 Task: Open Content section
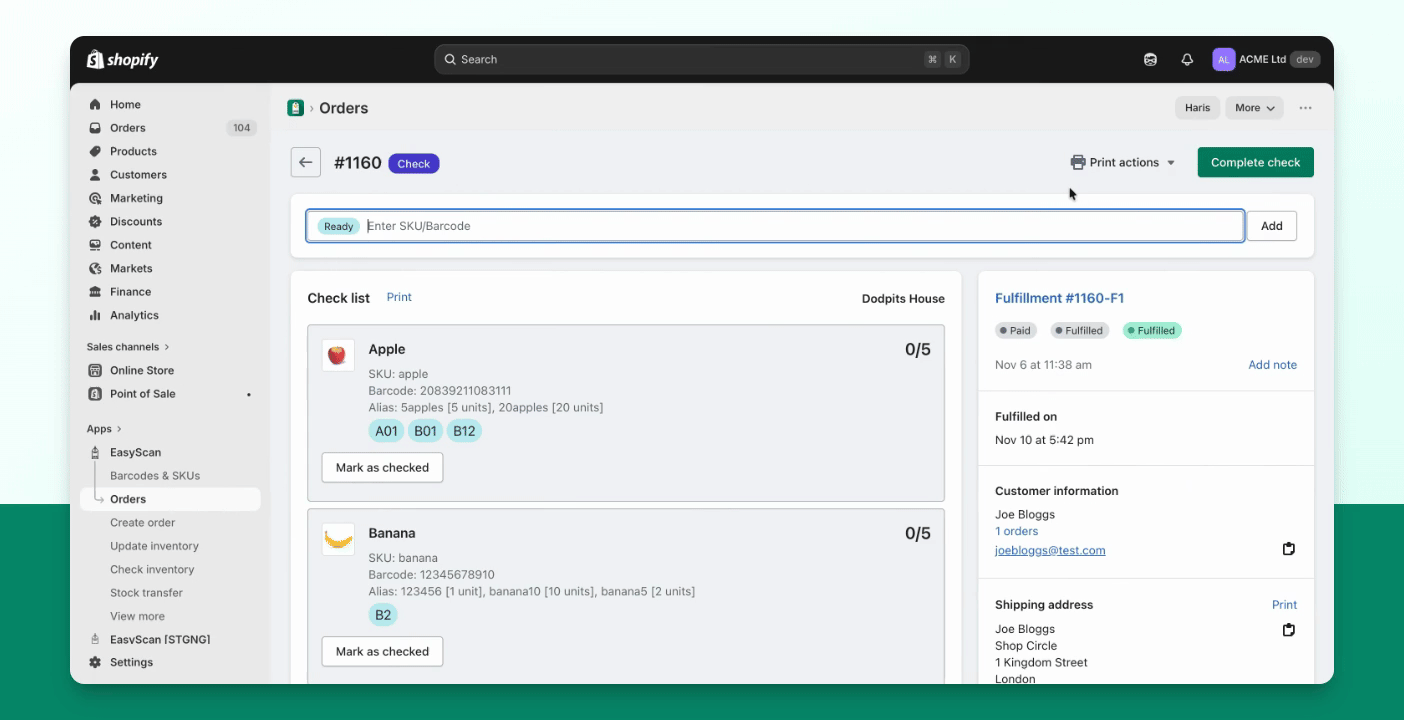(131, 245)
